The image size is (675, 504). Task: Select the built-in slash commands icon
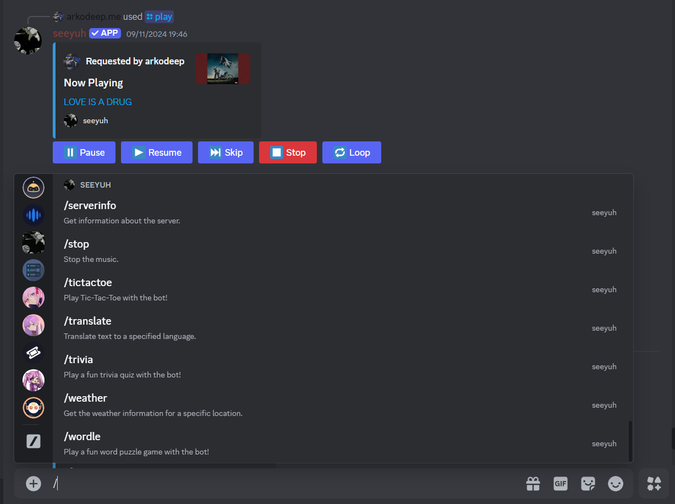coord(33,441)
